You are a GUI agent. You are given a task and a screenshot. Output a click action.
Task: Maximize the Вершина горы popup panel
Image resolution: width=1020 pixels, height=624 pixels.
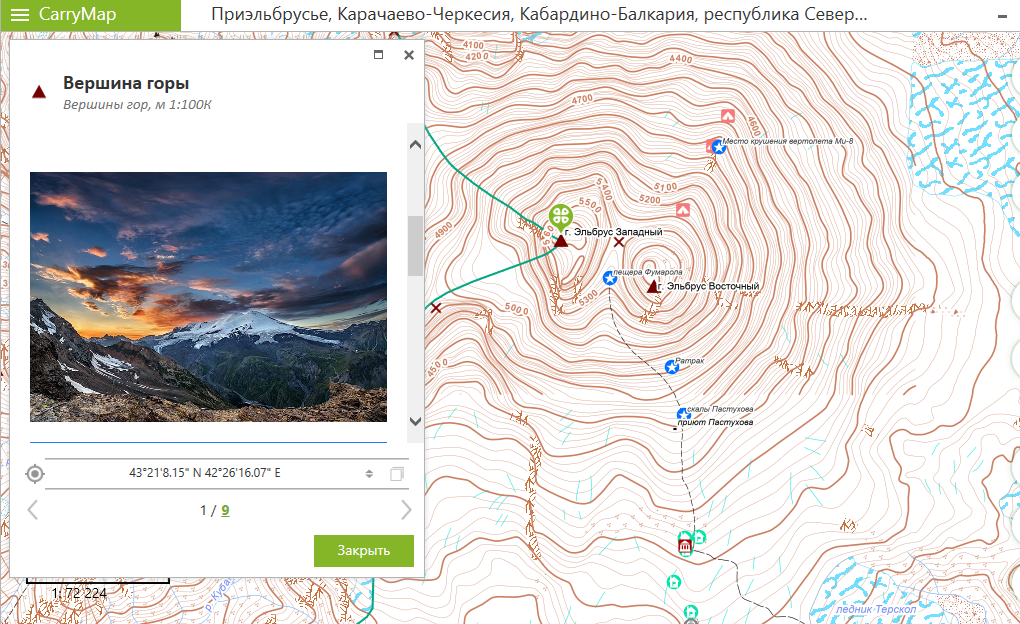[378, 55]
